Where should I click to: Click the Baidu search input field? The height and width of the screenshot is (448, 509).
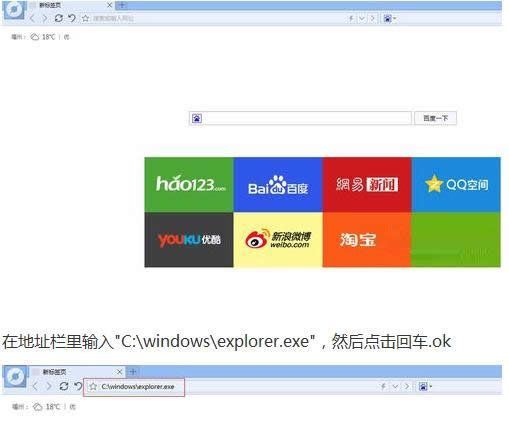click(x=300, y=118)
